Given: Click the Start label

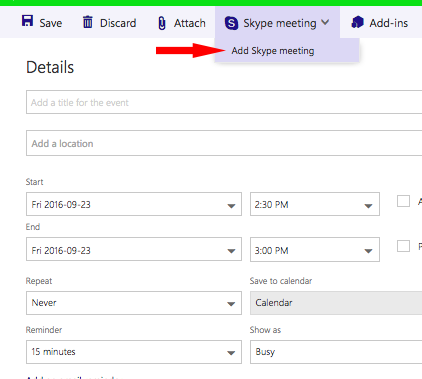Looking at the screenshot, I should point(35,182).
